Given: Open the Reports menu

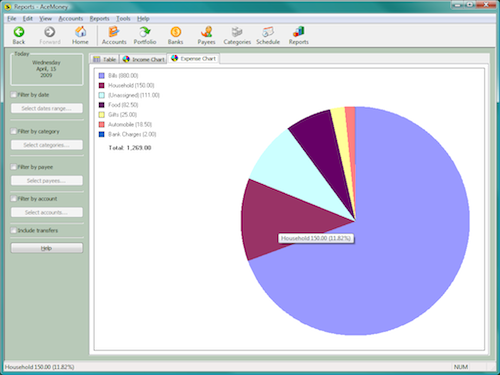Looking at the screenshot, I should (x=99, y=19).
